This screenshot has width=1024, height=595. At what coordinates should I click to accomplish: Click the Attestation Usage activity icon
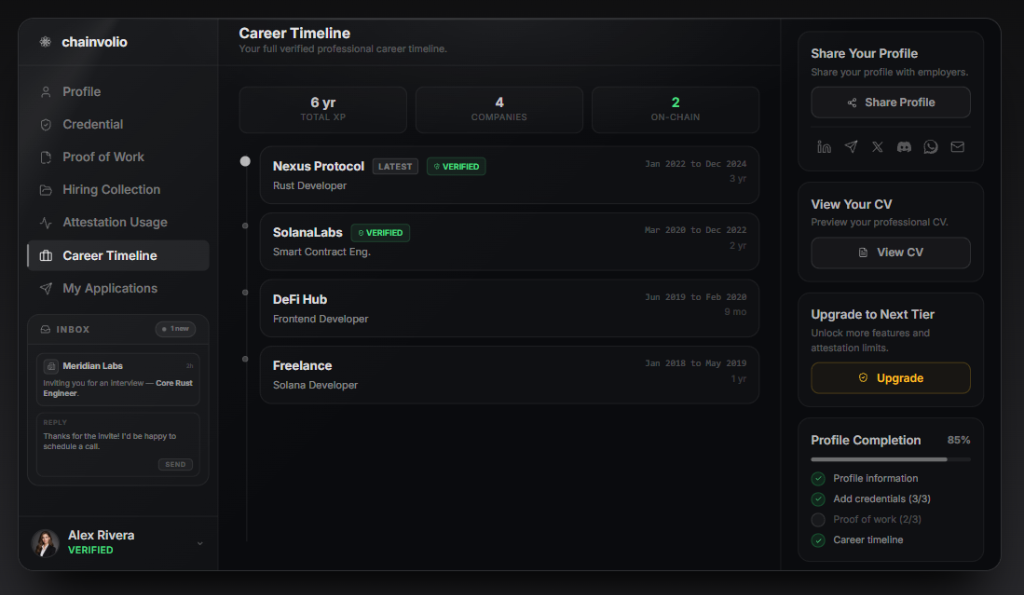46,222
